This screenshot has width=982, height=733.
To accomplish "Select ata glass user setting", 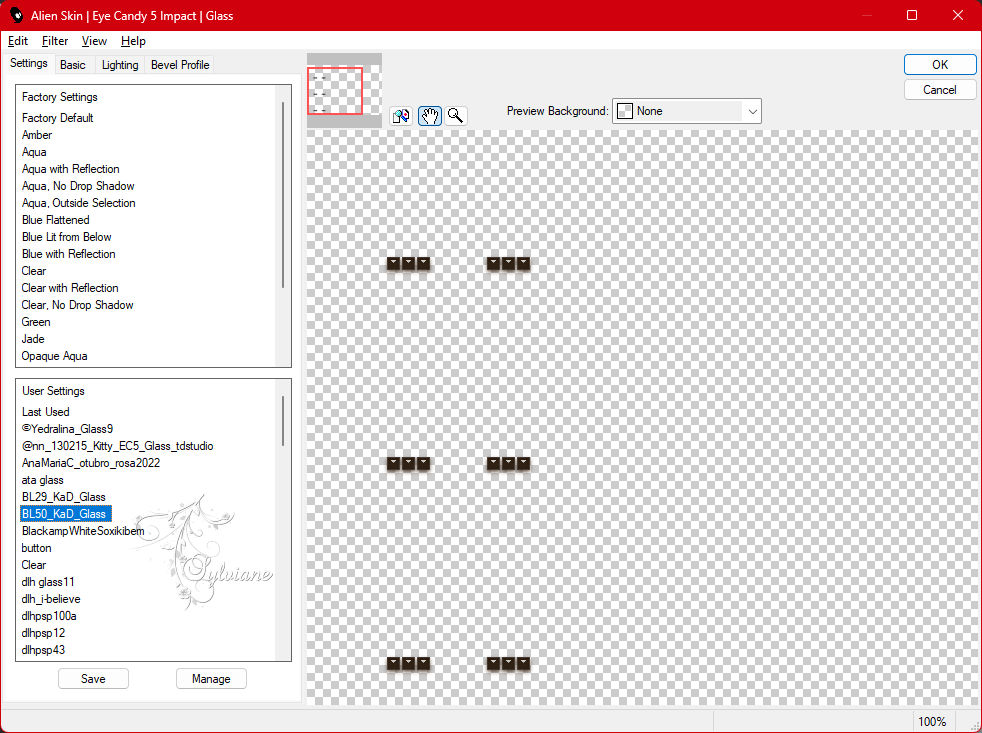I will pos(43,480).
